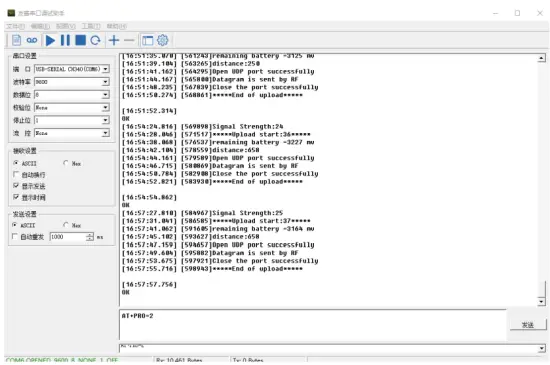The width and height of the screenshot is (550, 365).
Task: Click log line 'Signal Strength:24'
Action: click(202, 127)
